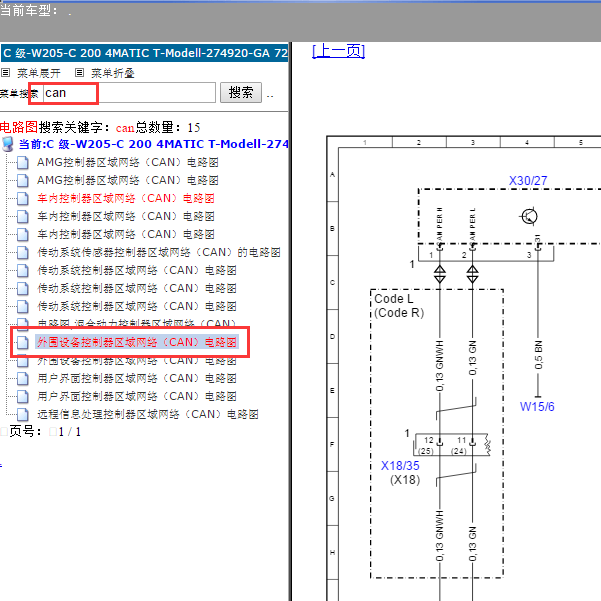
Task: Open highlighted 外围设备控制器区域网络（CAN）电路图
Action: 137,342
